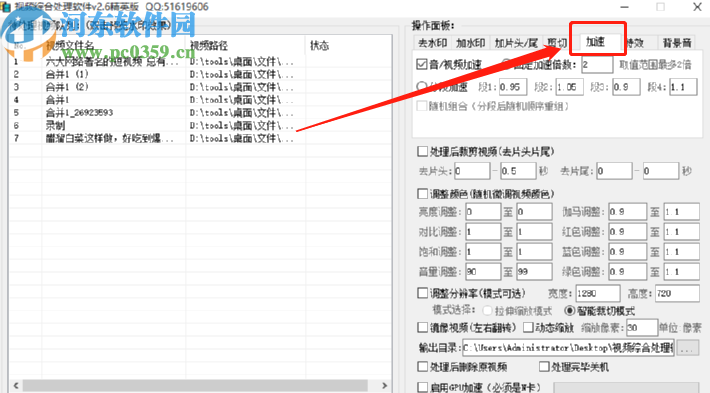
Task: Select the video row 录制
Action: (x=200, y=125)
